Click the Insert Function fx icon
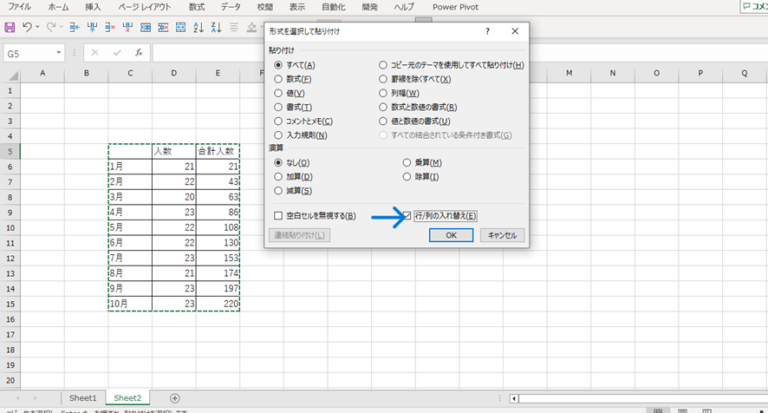The image size is (768, 413). coord(137,52)
